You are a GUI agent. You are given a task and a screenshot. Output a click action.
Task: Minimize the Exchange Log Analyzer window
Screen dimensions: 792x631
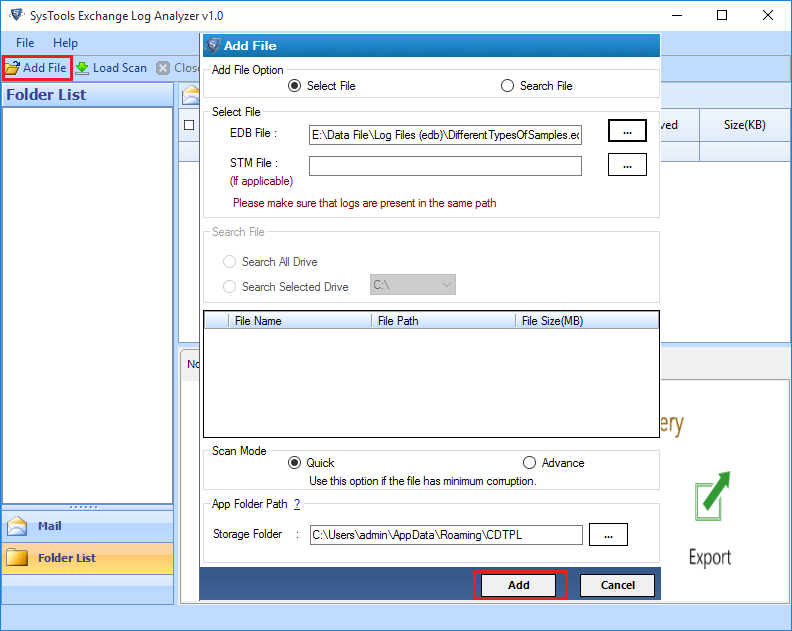pyautogui.click(x=677, y=15)
